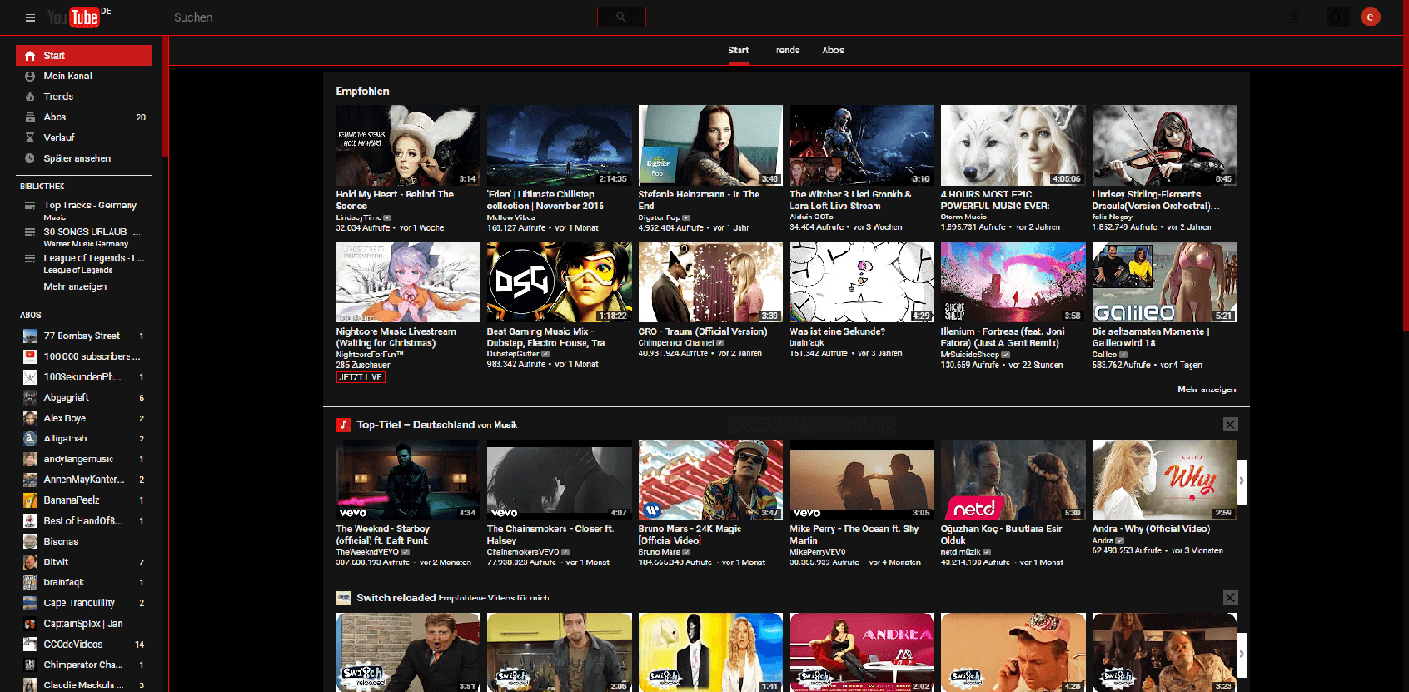This screenshot has width=1409, height=692.
Task: Click the COOckVideos channel avatar
Action: (30, 644)
